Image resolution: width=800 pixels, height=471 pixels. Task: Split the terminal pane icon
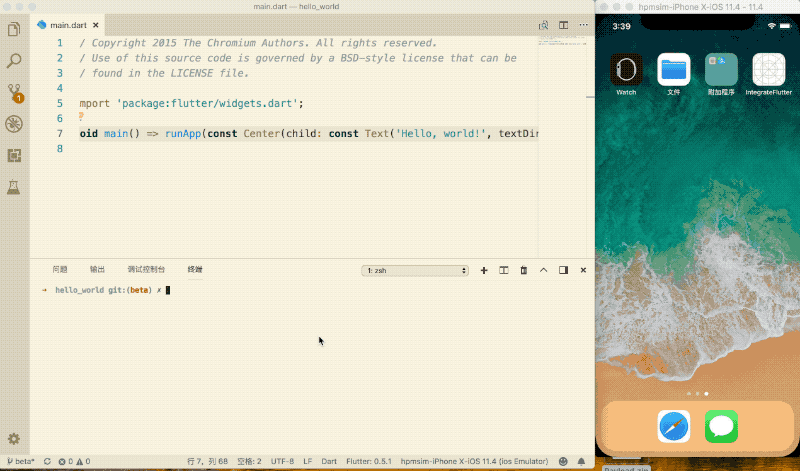(504, 270)
